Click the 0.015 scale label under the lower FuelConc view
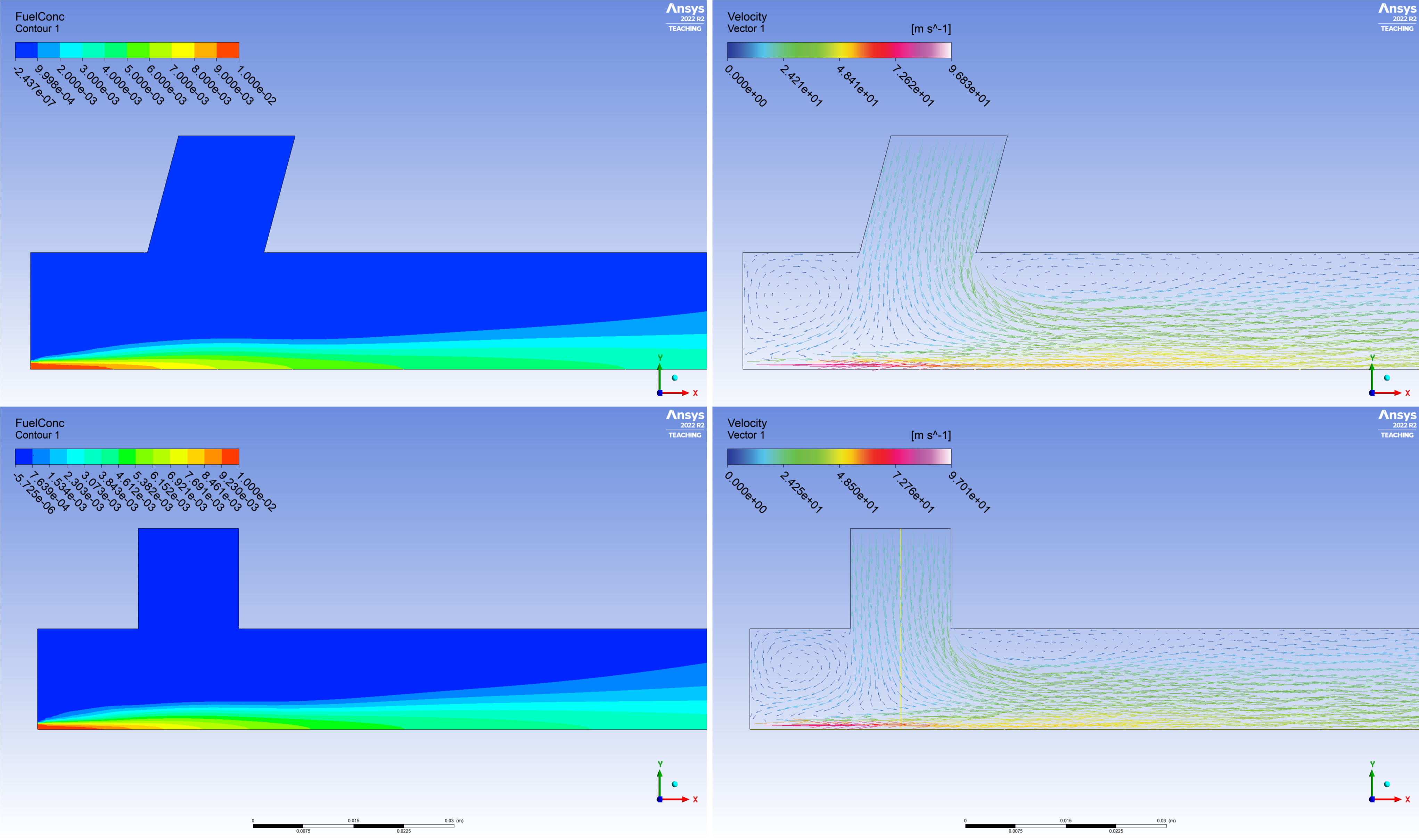This screenshot has height=840, width=1419. tap(353, 820)
